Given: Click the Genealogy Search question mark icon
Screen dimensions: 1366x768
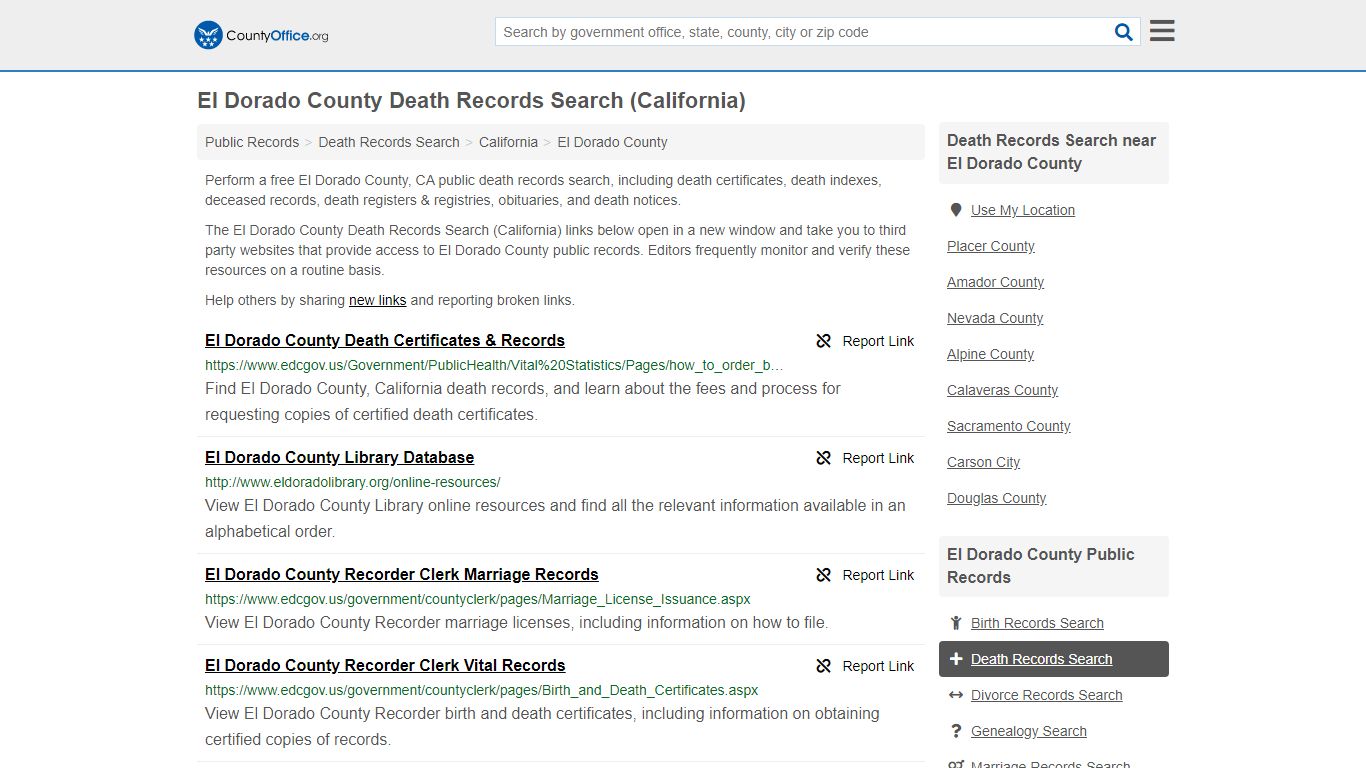Looking at the screenshot, I should (x=956, y=731).
